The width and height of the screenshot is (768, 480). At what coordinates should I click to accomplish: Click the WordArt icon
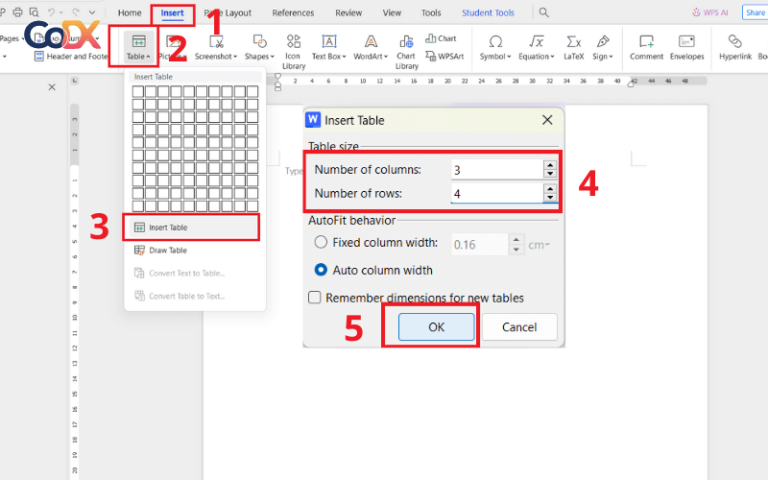coord(369,47)
